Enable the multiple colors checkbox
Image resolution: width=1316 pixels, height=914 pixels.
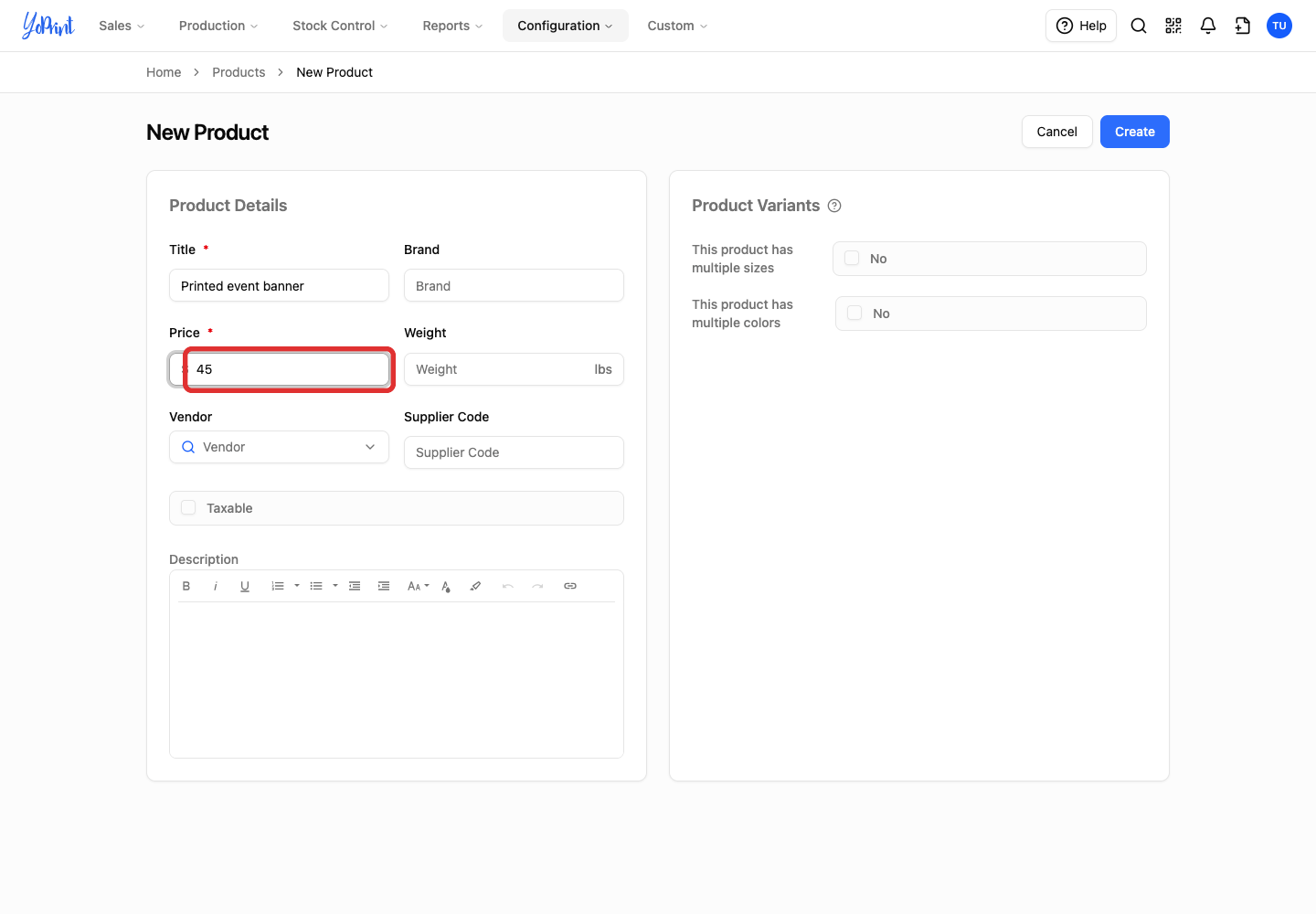(854, 313)
